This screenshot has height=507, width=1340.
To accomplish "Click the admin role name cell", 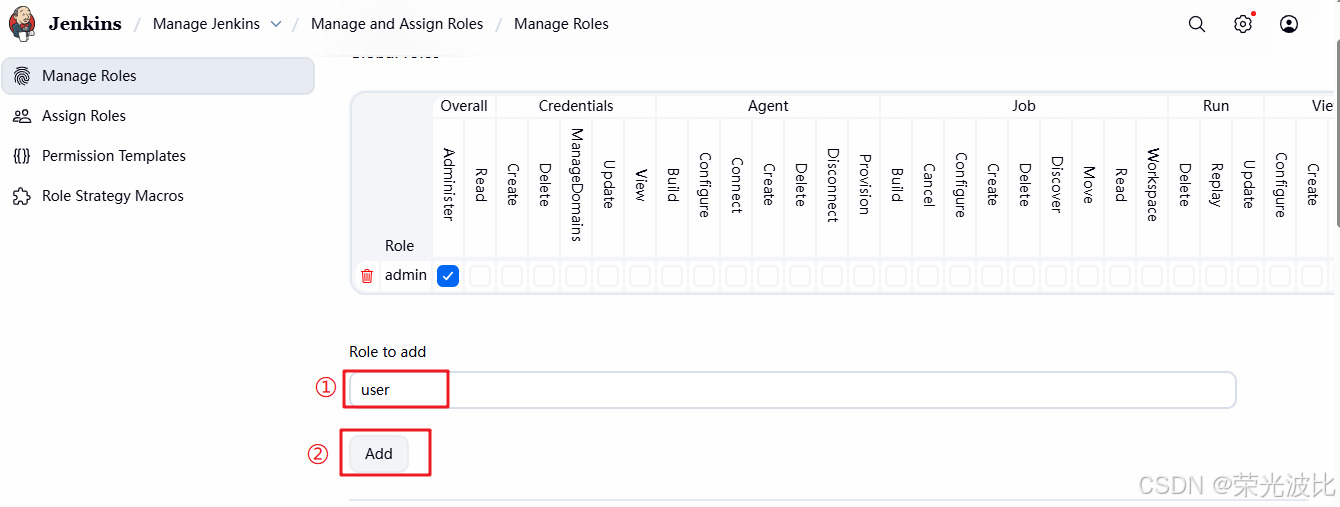I will click(x=406, y=275).
